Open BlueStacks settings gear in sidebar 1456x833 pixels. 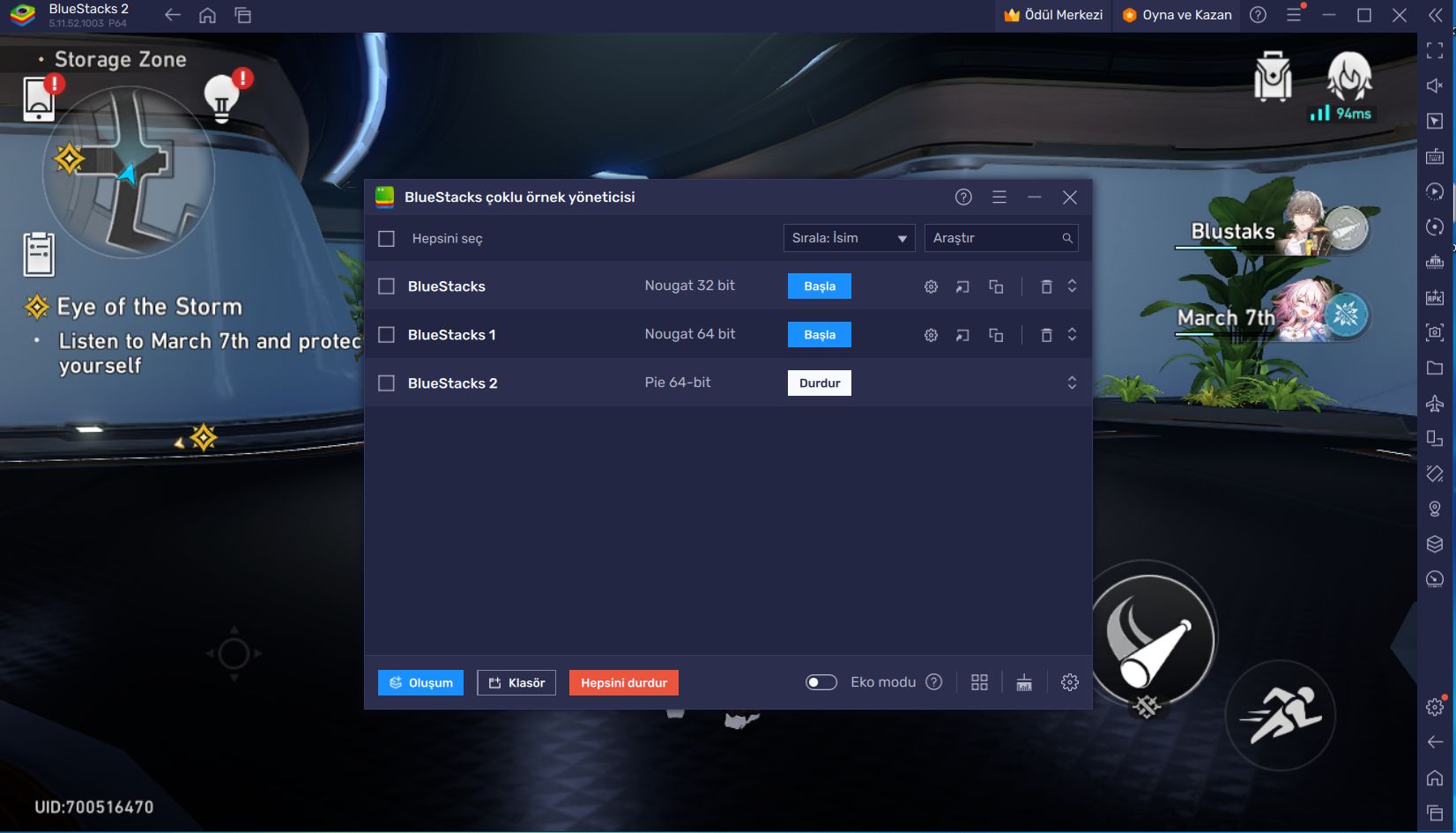(1435, 706)
